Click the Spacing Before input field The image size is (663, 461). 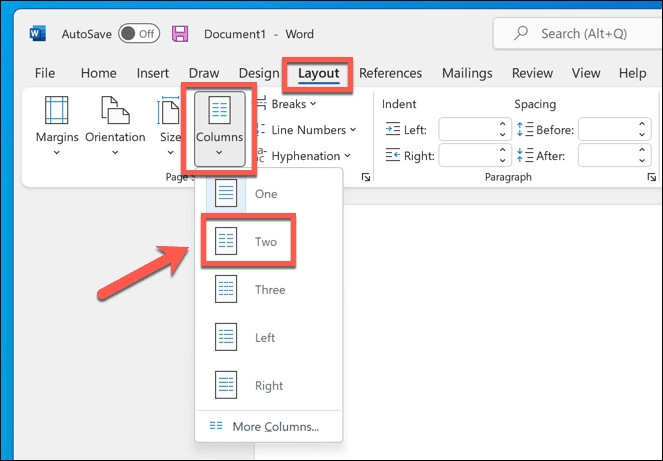[x=607, y=129]
